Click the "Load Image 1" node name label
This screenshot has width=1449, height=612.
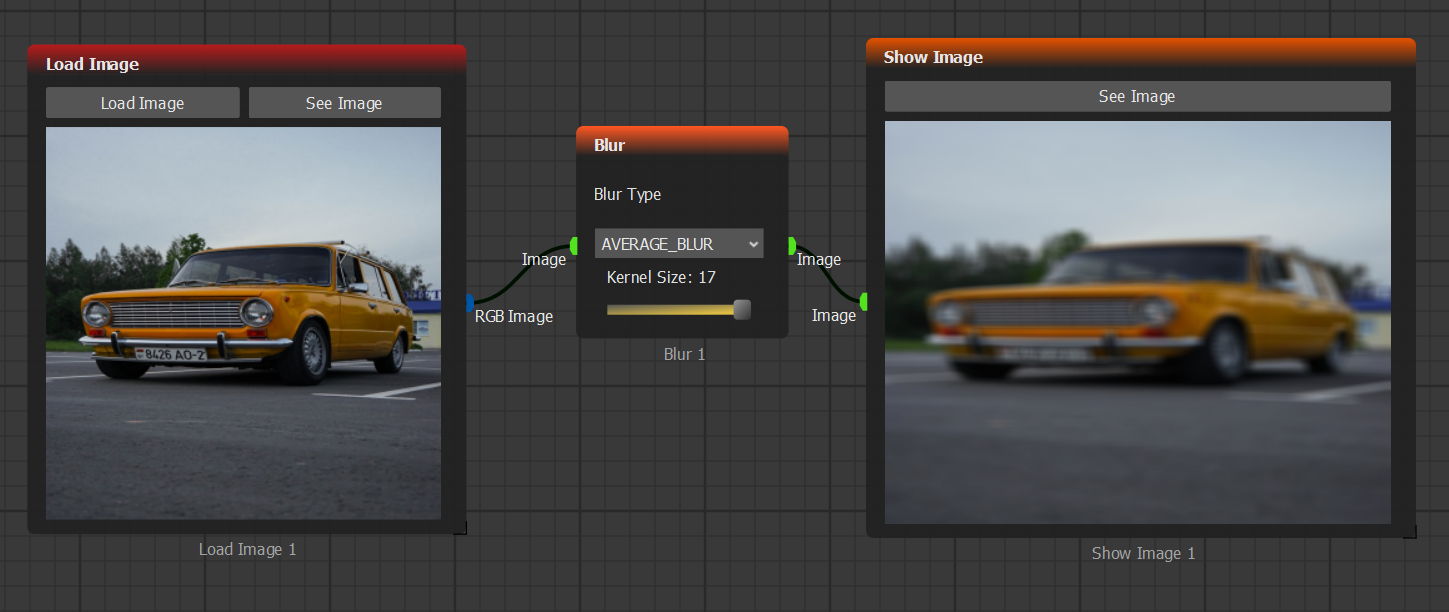click(x=247, y=549)
